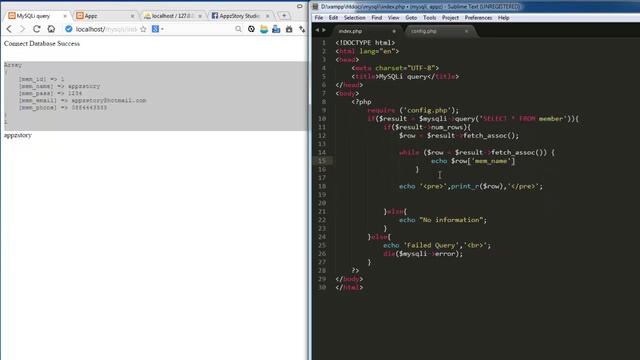Image resolution: width=640 pixels, height=360 pixels.
Task: Click the blue download extension icon
Action: click(276, 29)
